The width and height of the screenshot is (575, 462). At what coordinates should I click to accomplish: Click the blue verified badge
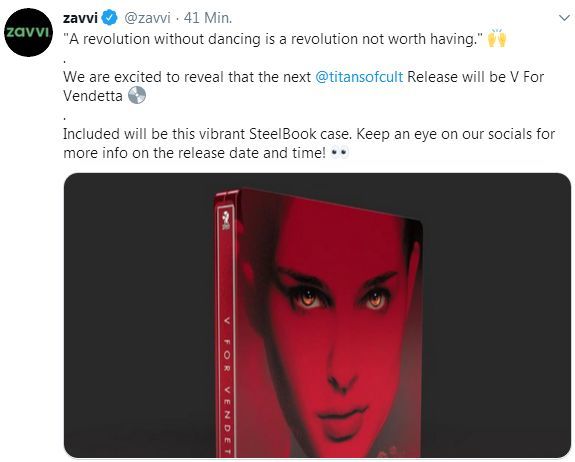109,18
